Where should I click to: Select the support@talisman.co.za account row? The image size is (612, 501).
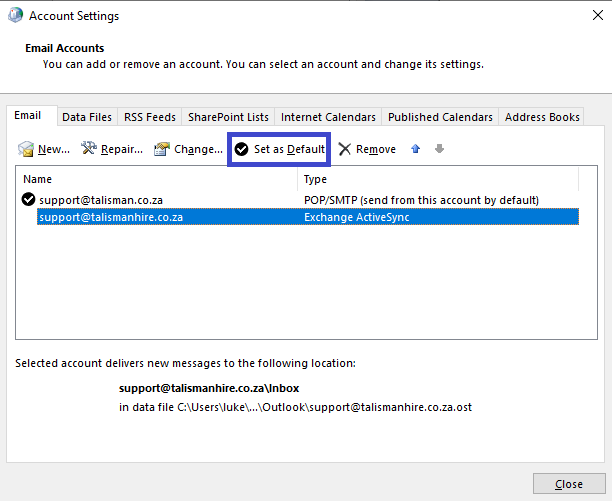coord(300,200)
